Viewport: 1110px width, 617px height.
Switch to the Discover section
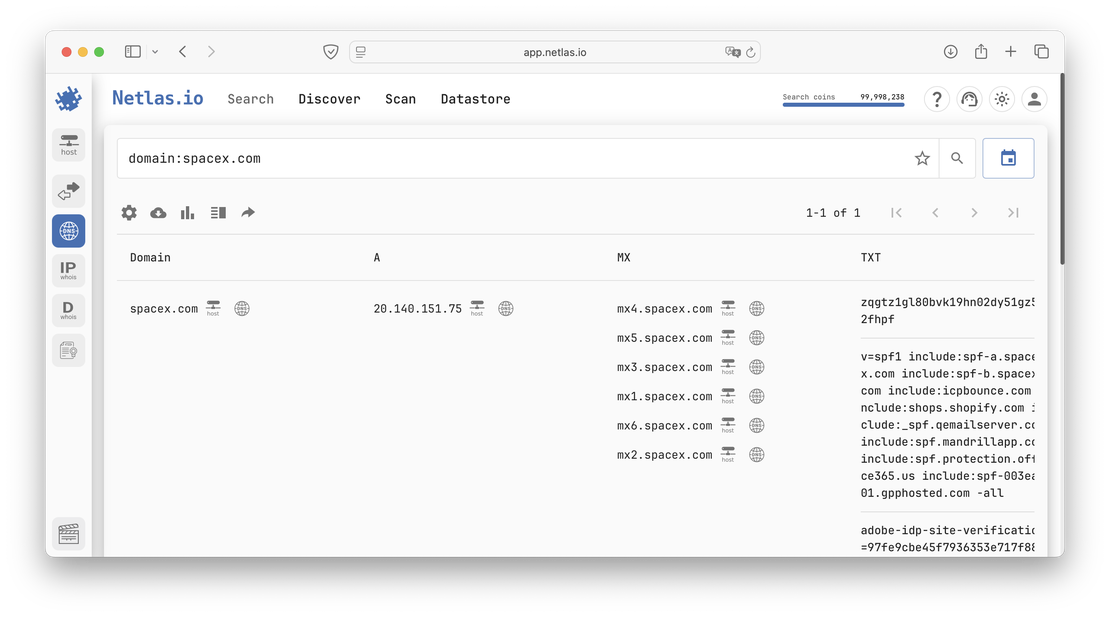click(329, 98)
